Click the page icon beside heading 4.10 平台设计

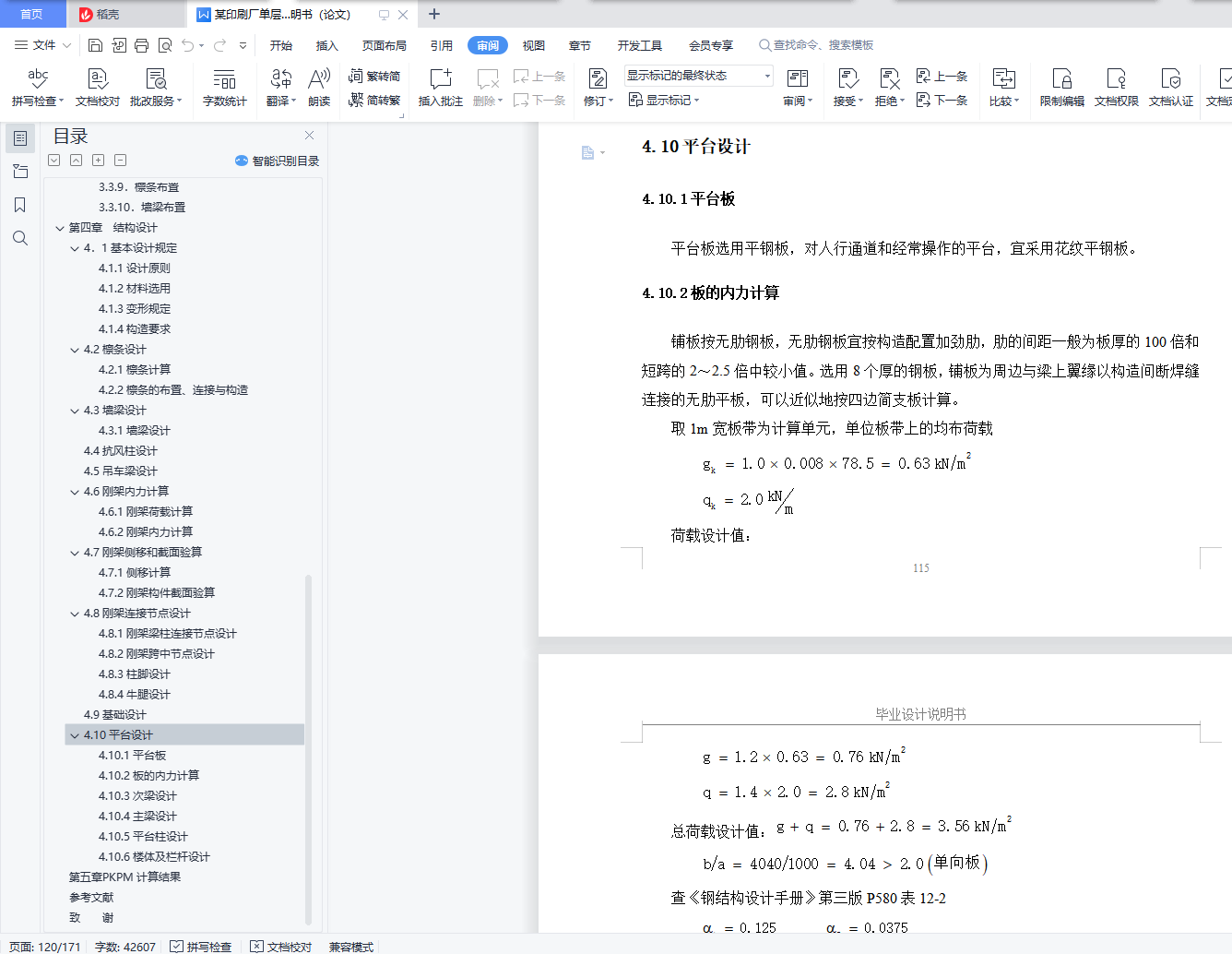[x=588, y=152]
